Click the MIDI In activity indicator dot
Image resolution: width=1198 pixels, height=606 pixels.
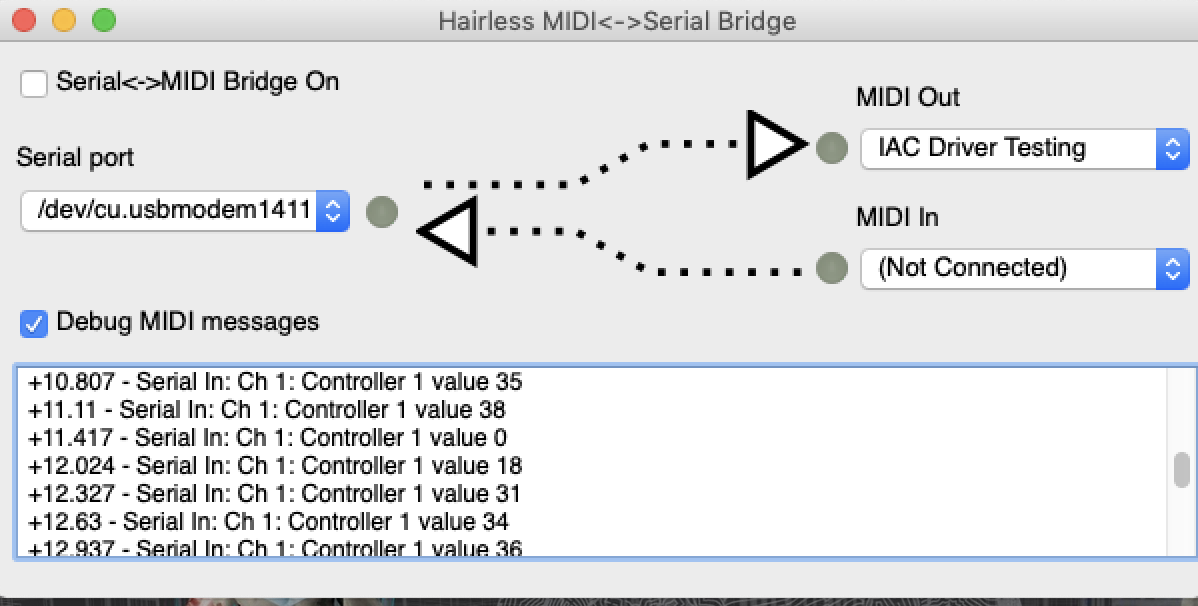[830, 267]
